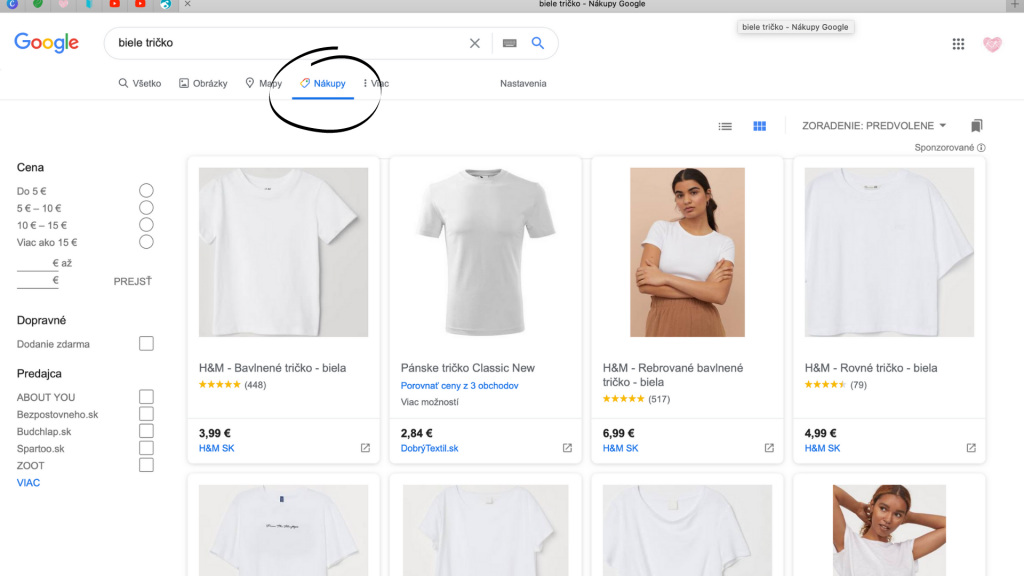The height and width of the screenshot is (576, 1024).
Task: Open Pánske tričko Classic New title
Action: click(468, 368)
